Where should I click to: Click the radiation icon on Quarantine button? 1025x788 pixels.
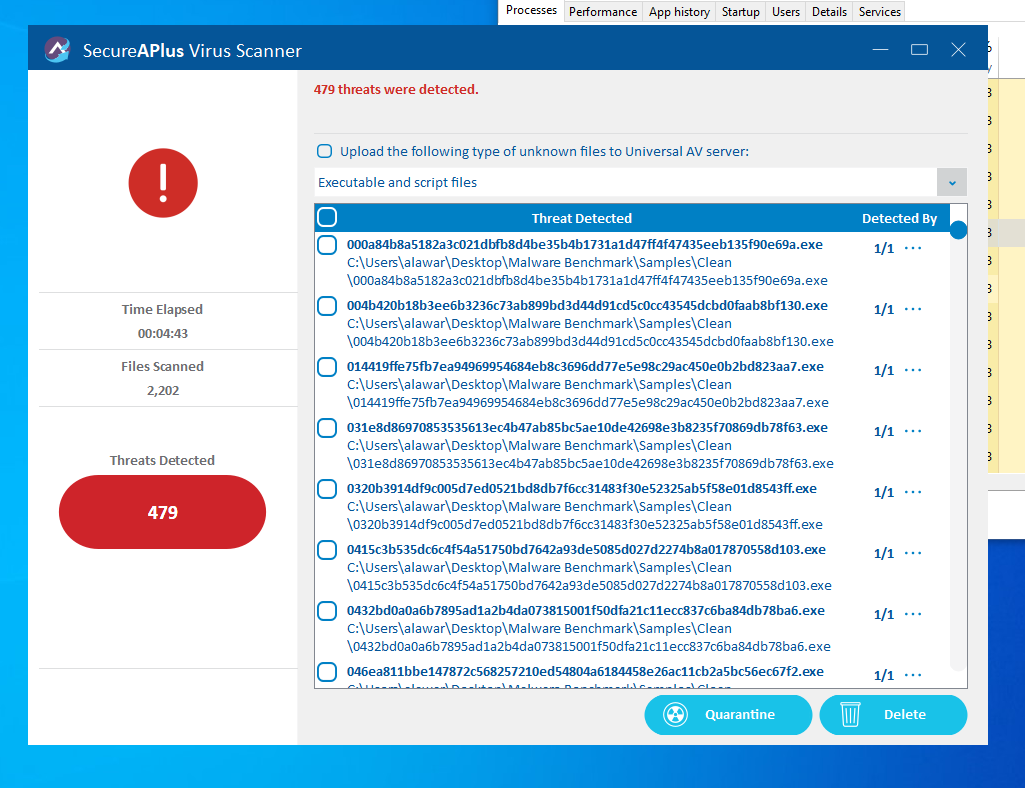(675, 715)
